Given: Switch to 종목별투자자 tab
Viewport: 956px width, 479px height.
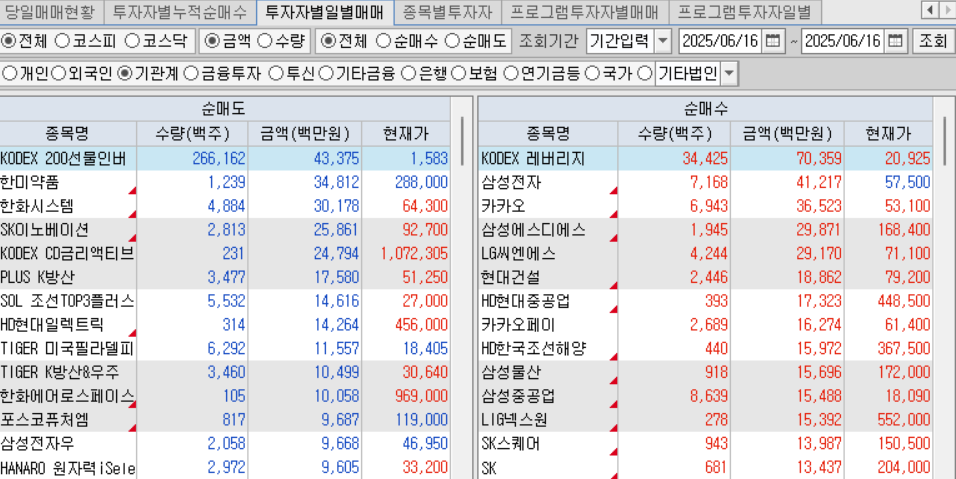Looking at the screenshot, I should [x=448, y=11].
